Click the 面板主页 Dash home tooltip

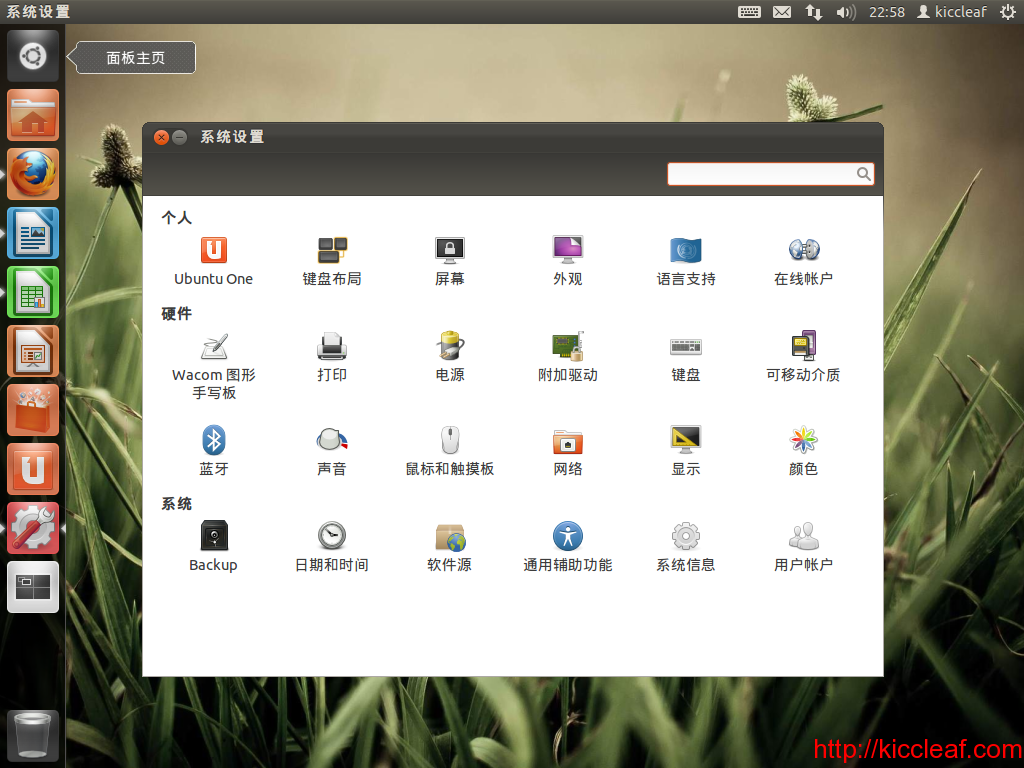[x=135, y=57]
